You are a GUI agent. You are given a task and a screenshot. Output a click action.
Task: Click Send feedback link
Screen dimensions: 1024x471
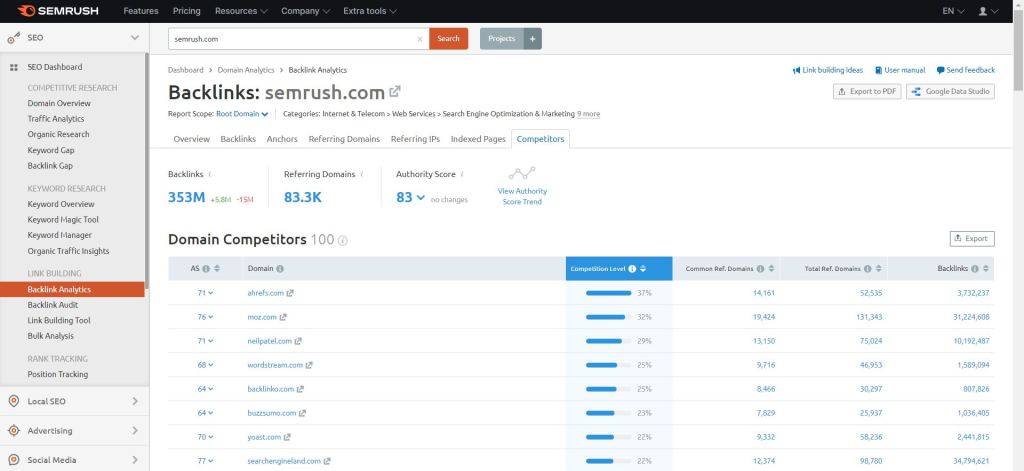click(966, 70)
